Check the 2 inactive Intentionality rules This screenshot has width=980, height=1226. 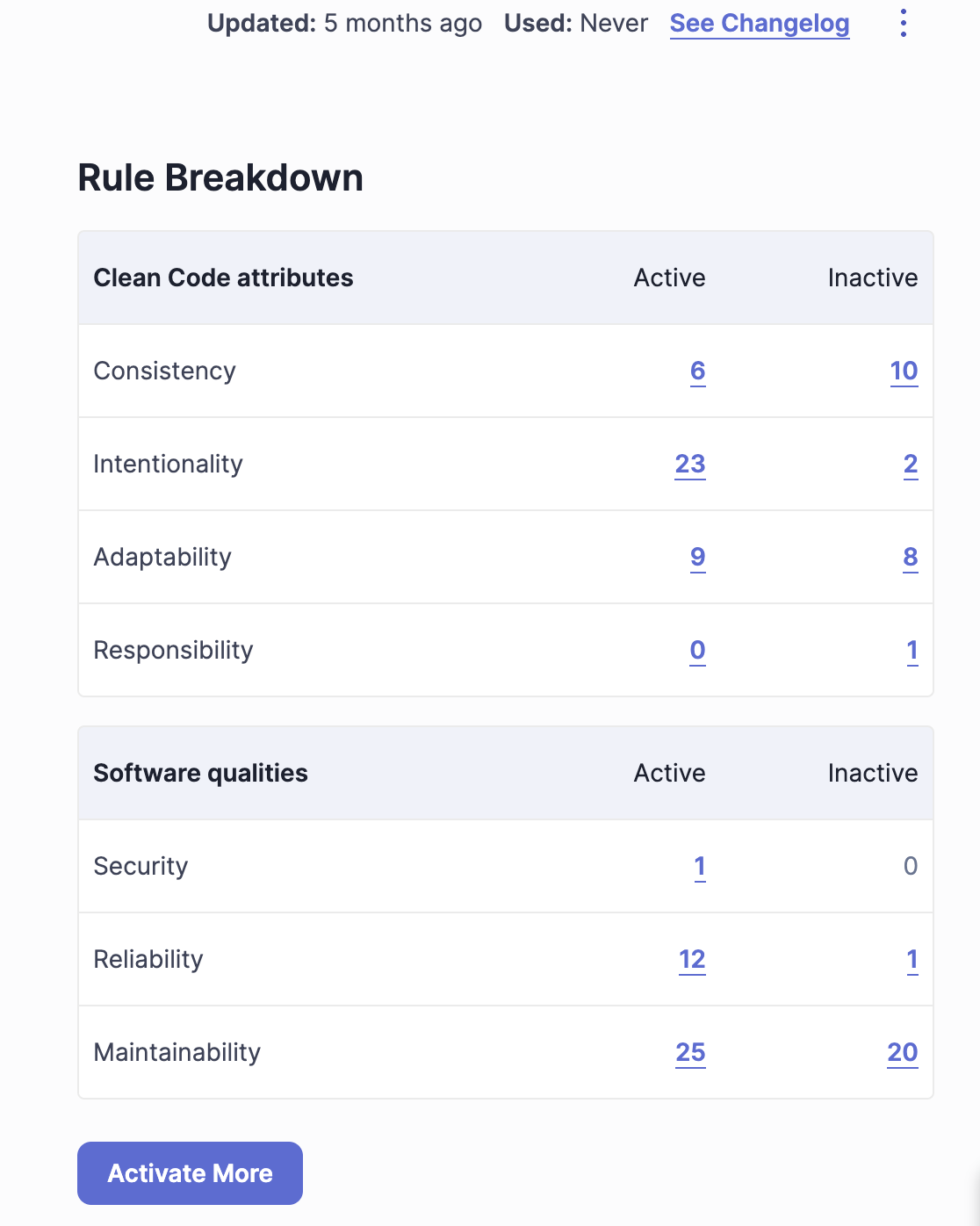pyautogui.click(x=910, y=464)
